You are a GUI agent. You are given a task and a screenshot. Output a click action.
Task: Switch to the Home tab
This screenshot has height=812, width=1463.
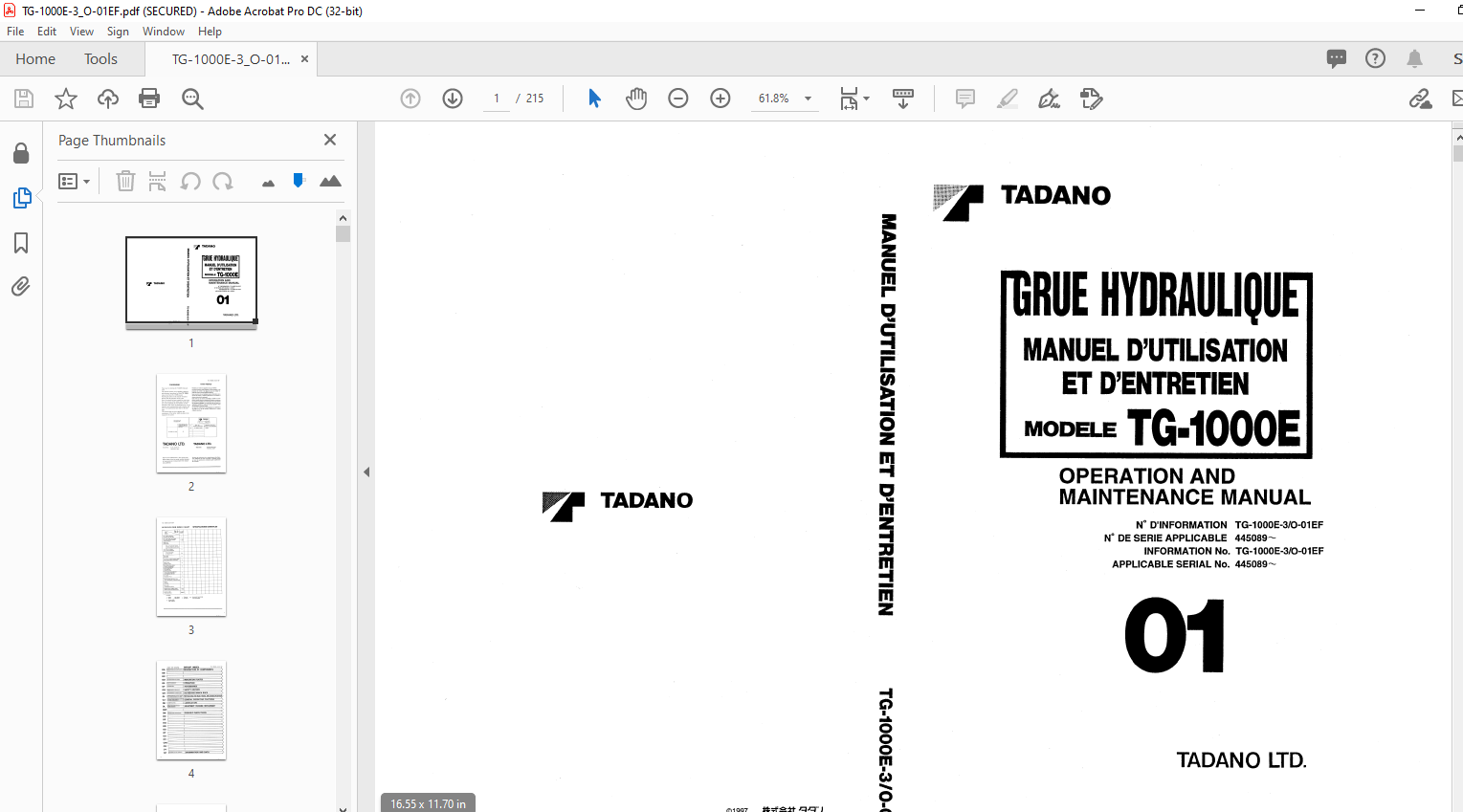(x=35, y=59)
